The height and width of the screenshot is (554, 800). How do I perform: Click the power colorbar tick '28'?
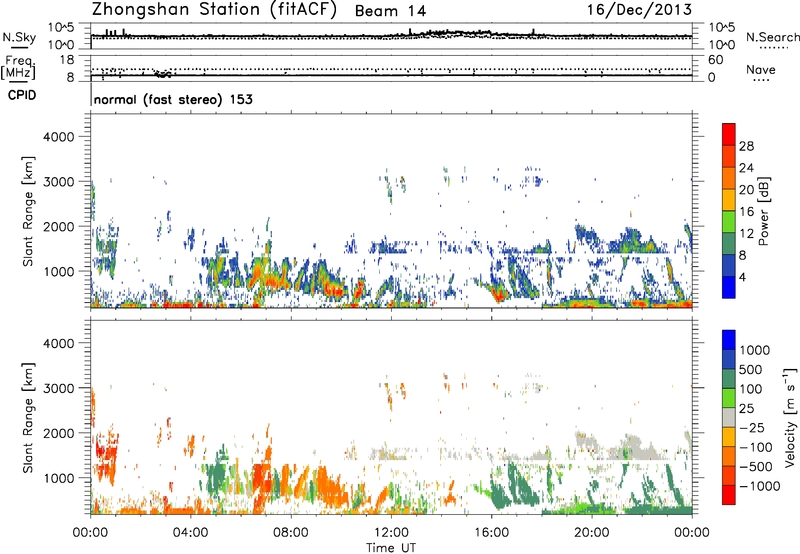pyautogui.click(x=746, y=146)
